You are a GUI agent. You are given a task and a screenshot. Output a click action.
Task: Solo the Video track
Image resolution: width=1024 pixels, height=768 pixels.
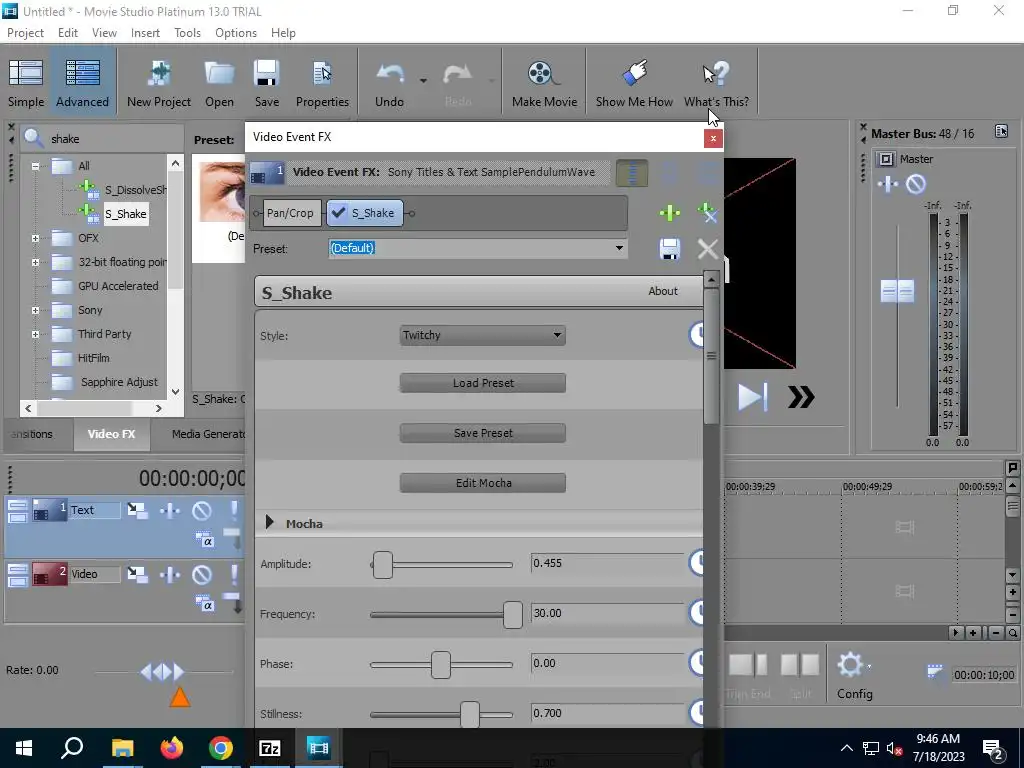(234, 575)
